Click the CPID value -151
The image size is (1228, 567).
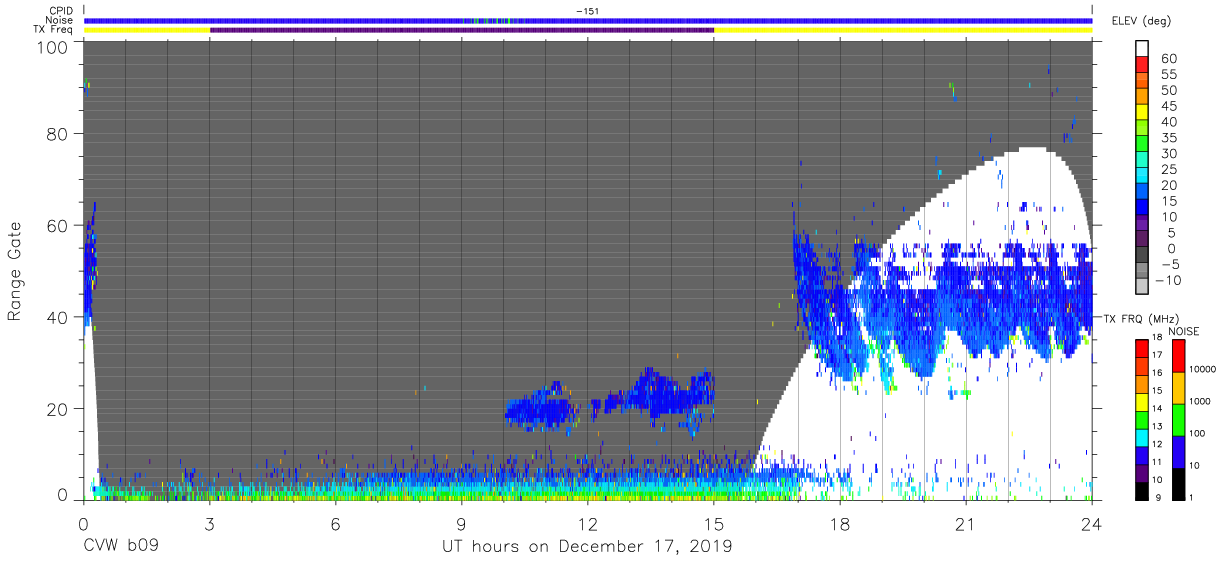pos(587,10)
